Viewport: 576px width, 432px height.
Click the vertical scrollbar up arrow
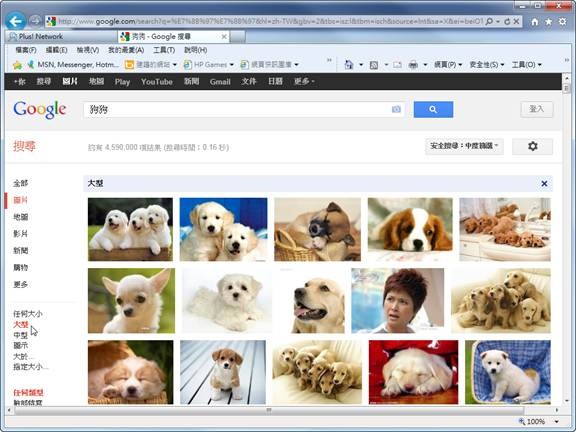[x=566, y=78]
